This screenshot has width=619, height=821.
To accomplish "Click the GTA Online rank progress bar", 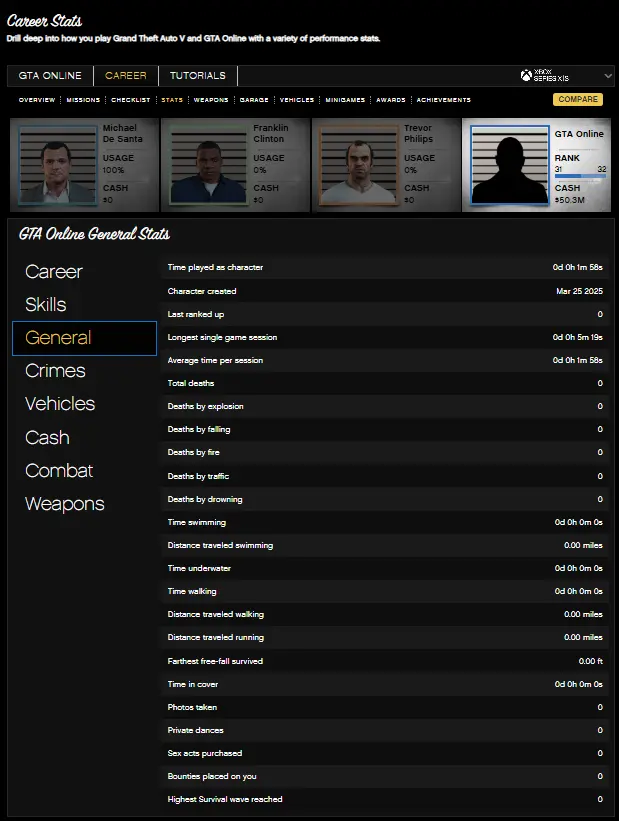I will (x=580, y=176).
